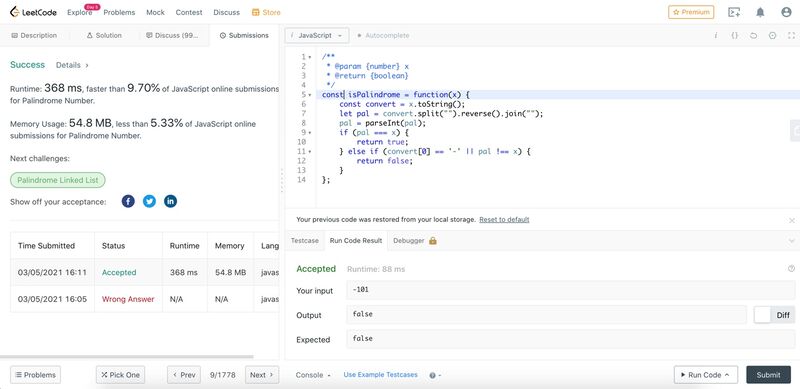Image resolution: width=800 pixels, height=389 pixels.
Task: Open the Description tab
Action: [34, 35]
